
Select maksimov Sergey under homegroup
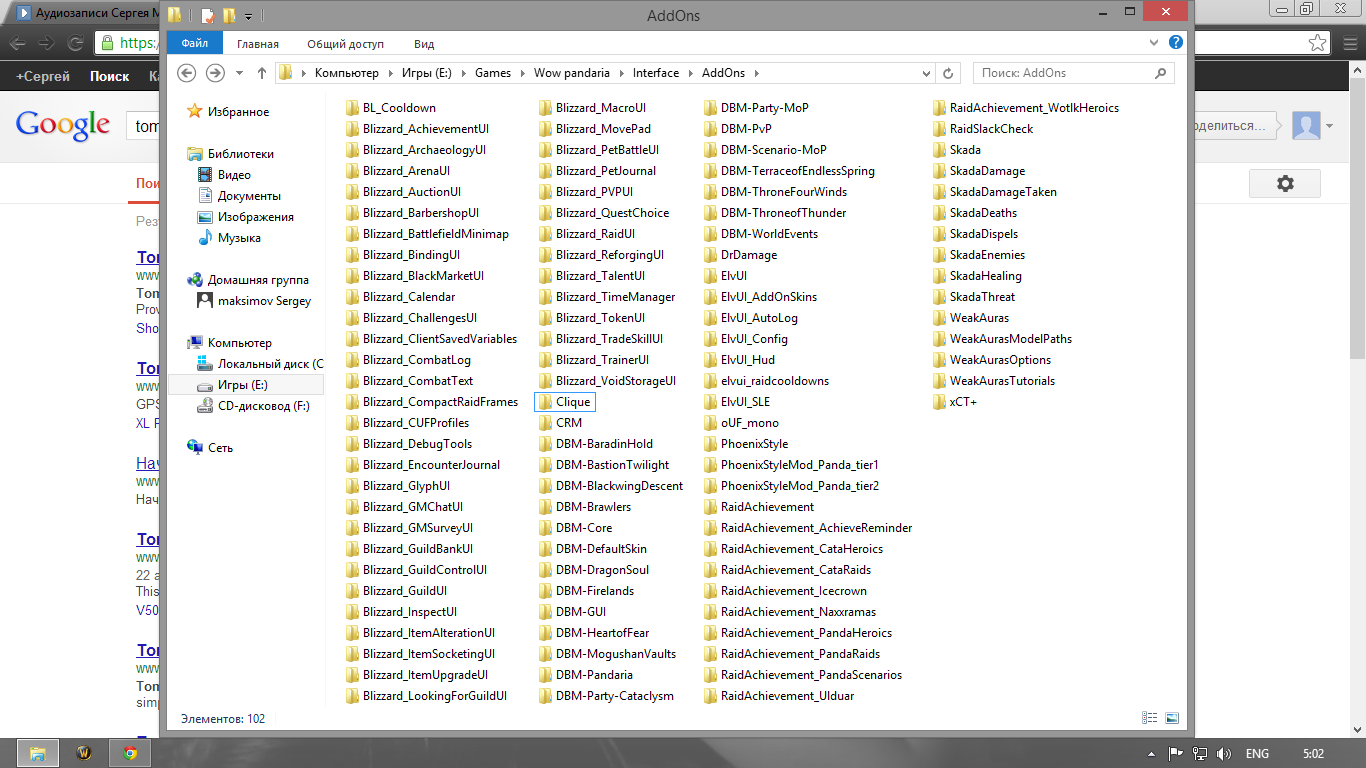(x=264, y=301)
